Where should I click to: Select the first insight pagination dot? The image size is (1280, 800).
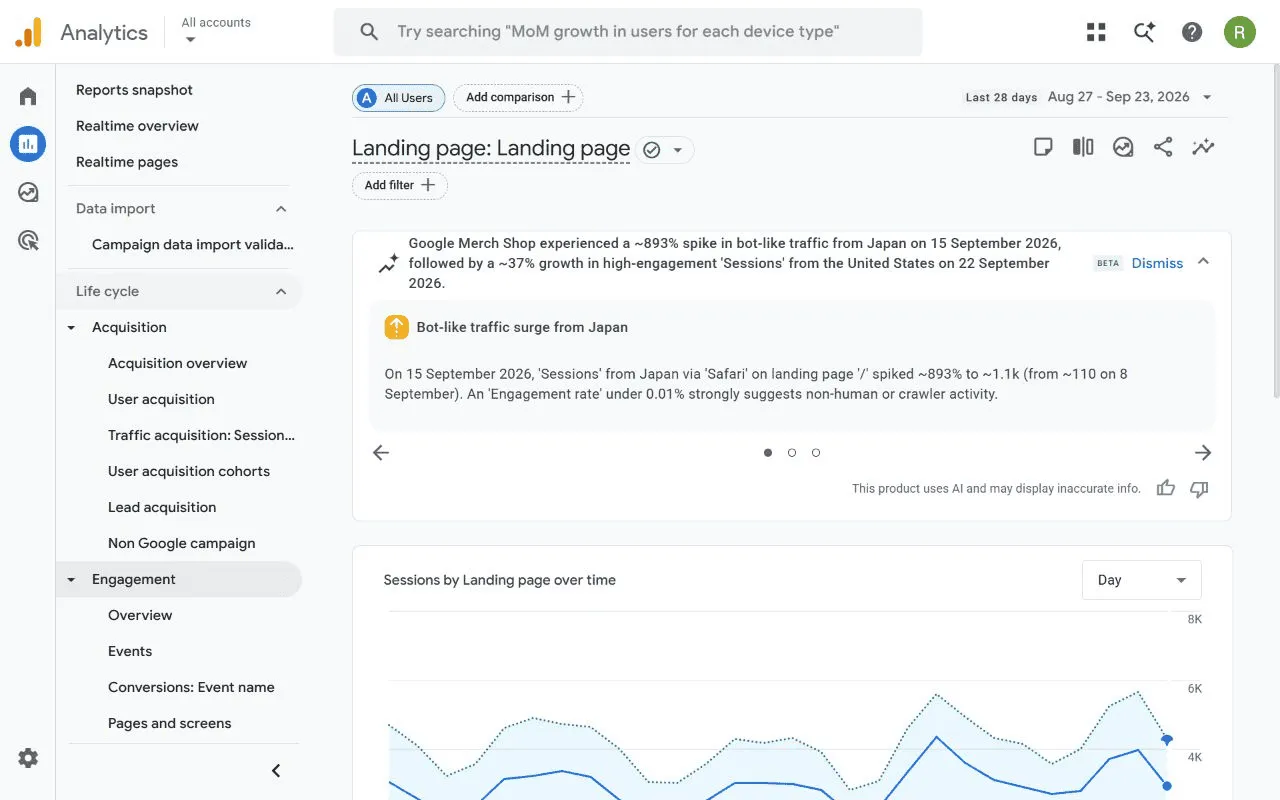coord(768,453)
